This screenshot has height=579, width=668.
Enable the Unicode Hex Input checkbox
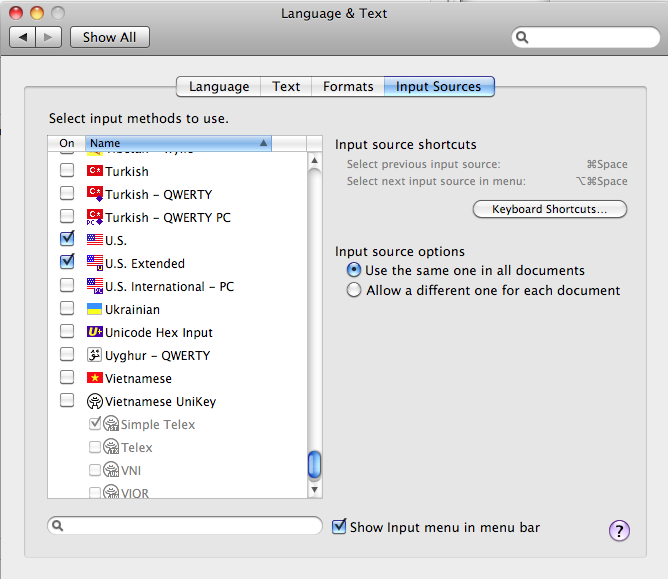tap(67, 331)
